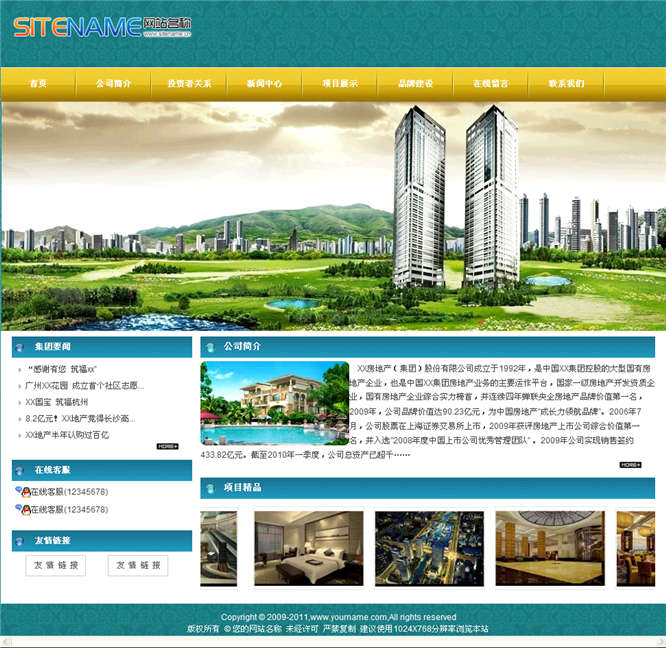Viewport: 666px width, 648px height.
Task: Open the 首页 home navigation item
Action: click(x=38, y=84)
